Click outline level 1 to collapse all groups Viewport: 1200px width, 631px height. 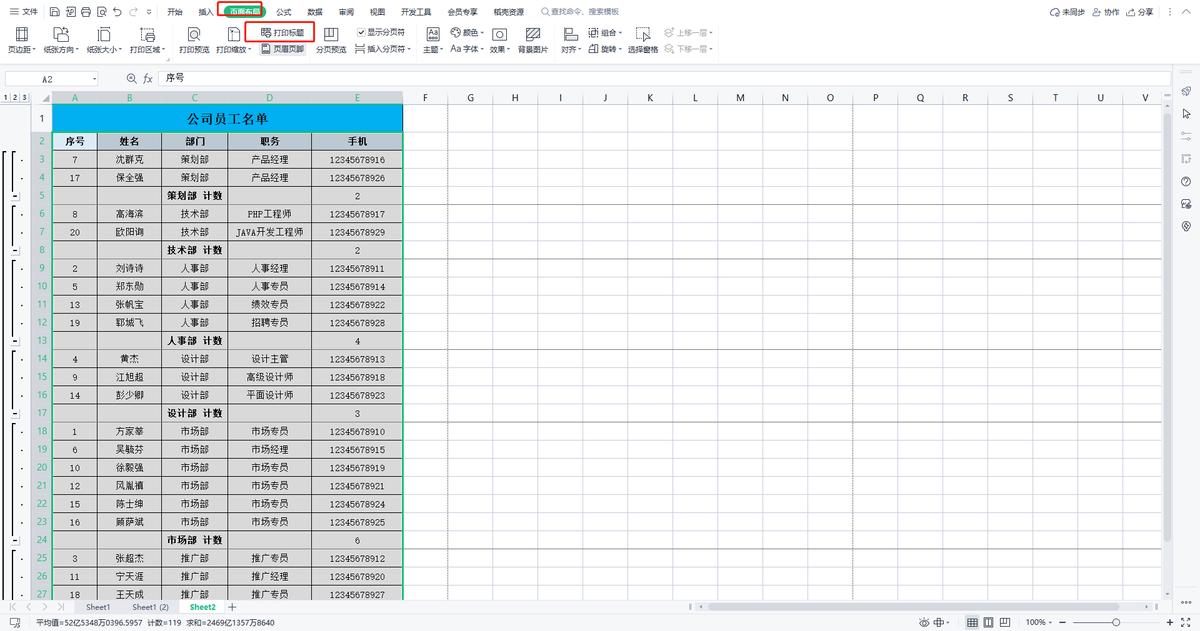(x=8, y=97)
